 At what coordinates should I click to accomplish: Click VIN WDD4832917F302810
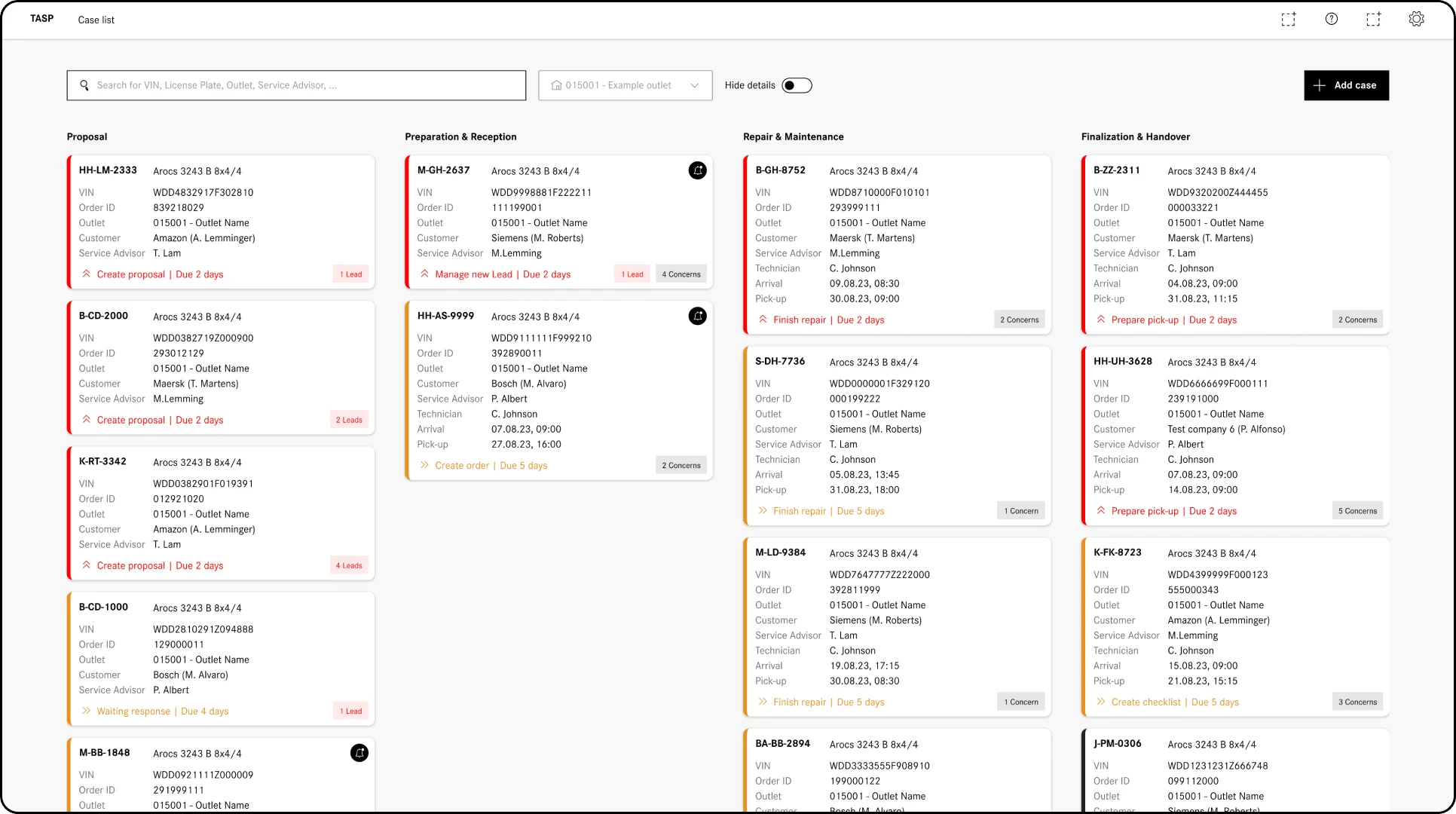coord(203,192)
